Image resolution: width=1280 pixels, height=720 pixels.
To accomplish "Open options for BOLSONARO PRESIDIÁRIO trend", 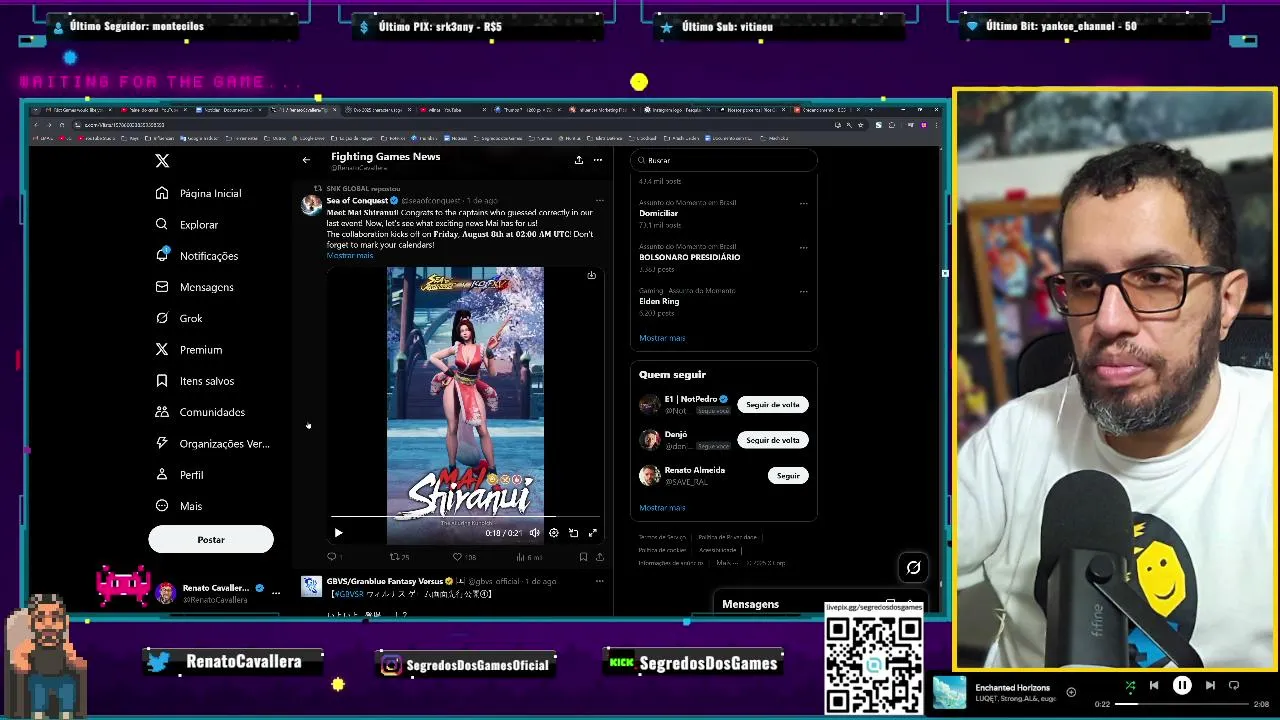I will (x=803, y=247).
